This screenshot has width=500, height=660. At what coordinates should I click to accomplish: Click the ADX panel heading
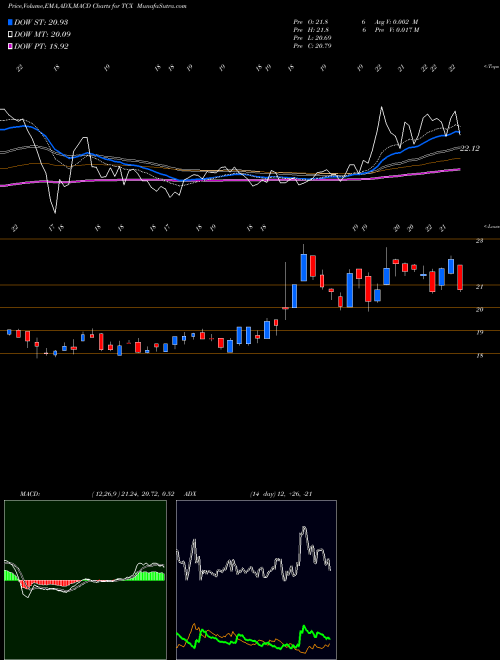coord(190,494)
